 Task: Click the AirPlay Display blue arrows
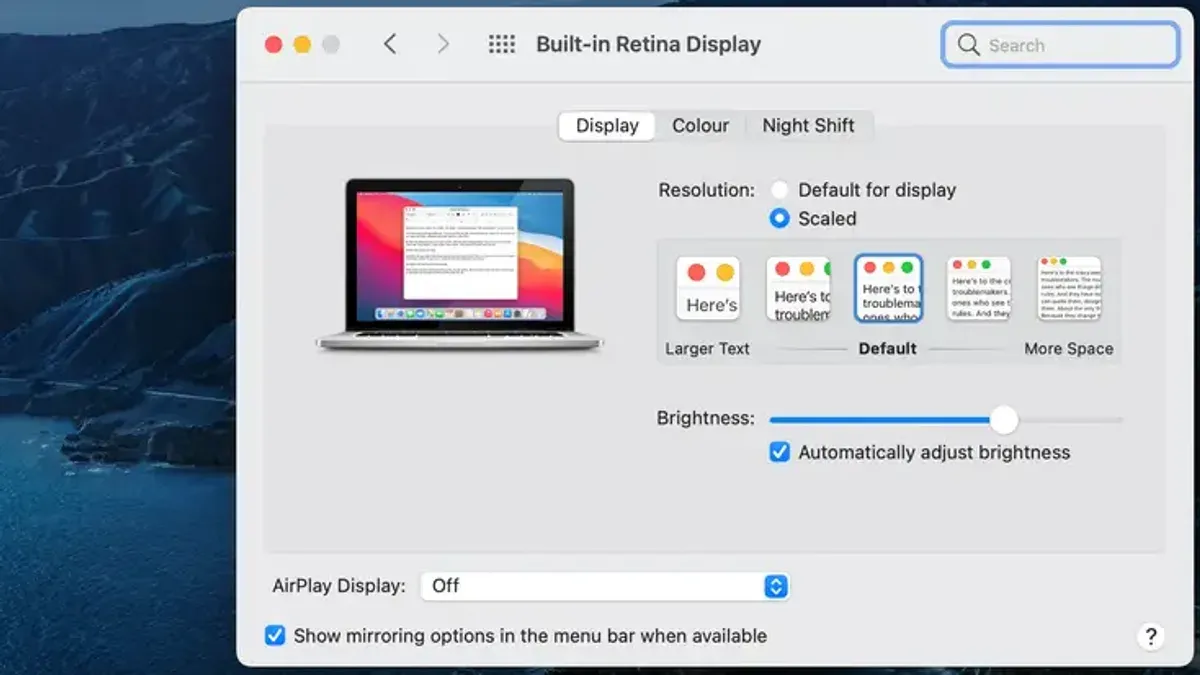click(x=776, y=586)
